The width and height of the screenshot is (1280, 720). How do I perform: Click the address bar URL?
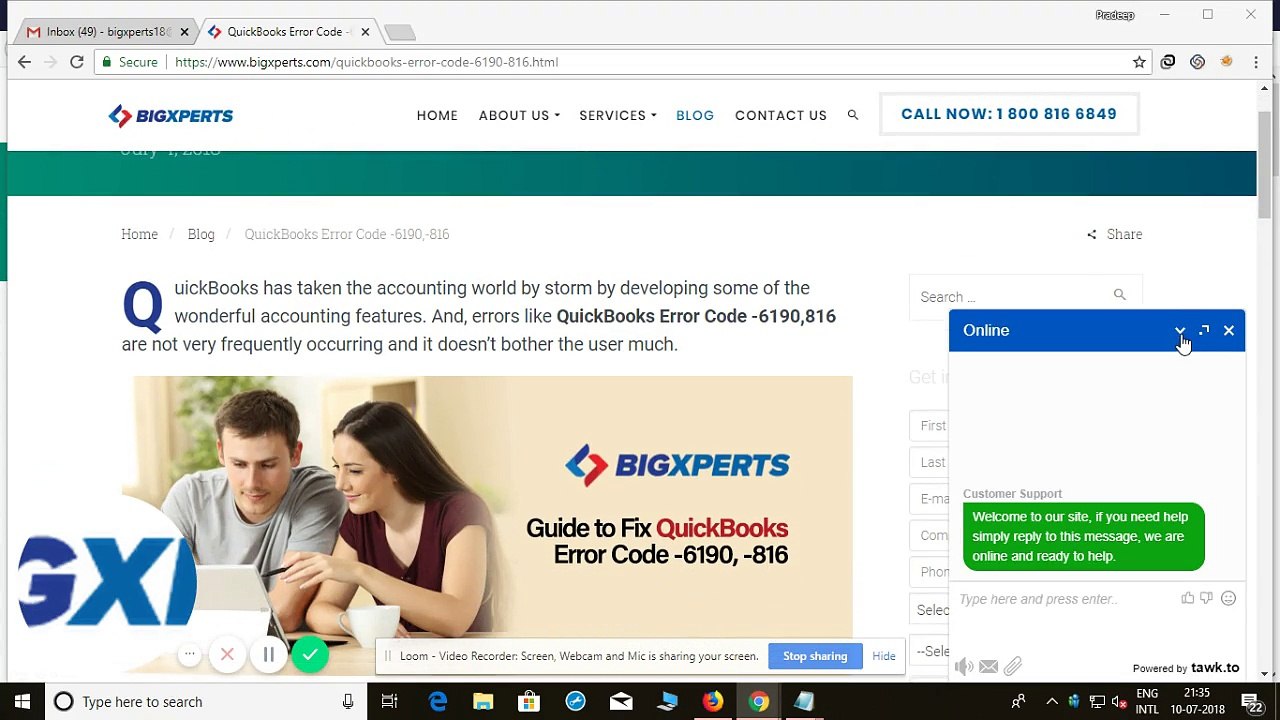[366, 62]
